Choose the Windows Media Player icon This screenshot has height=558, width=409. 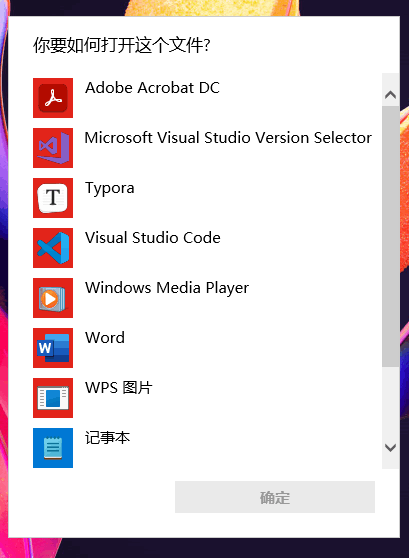[53, 298]
